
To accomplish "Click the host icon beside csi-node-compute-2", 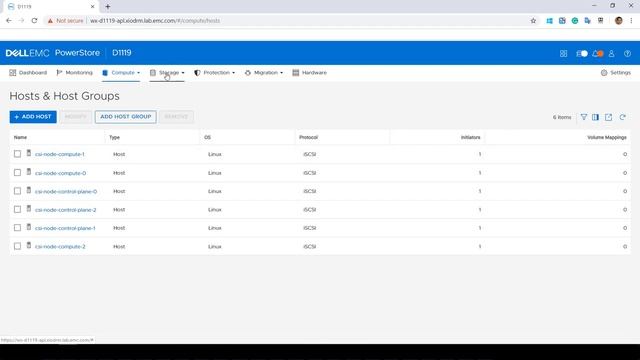I will coord(29,245).
